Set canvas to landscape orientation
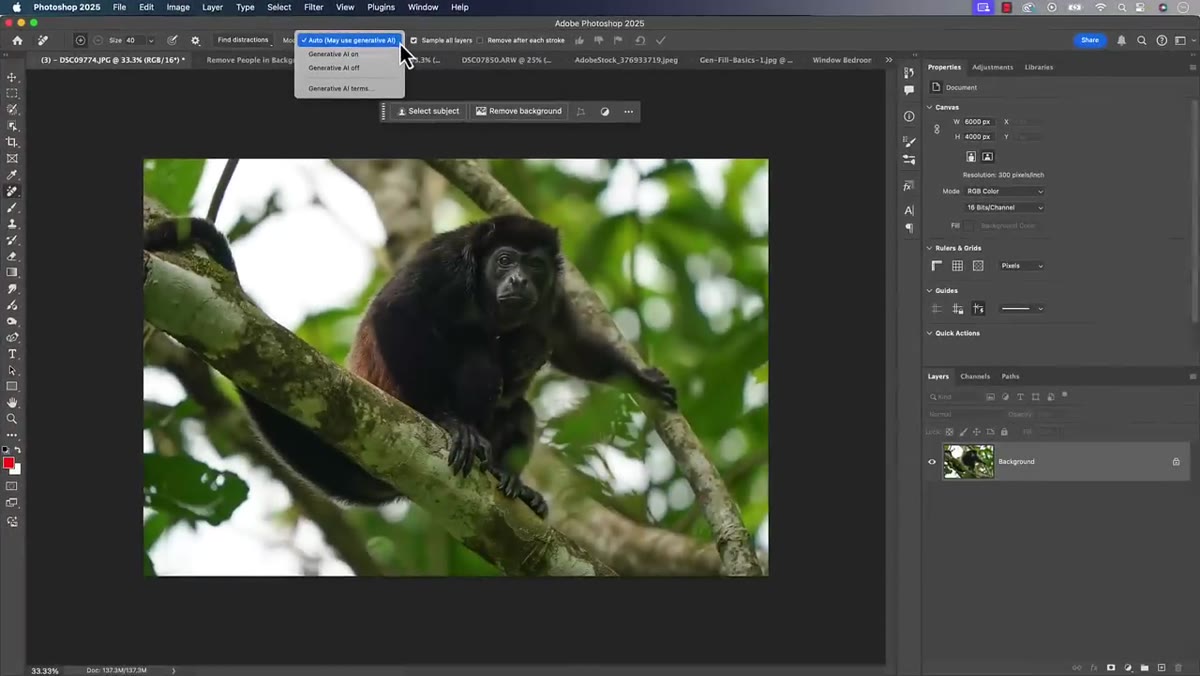The image size is (1200, 676). coord(987,156)
